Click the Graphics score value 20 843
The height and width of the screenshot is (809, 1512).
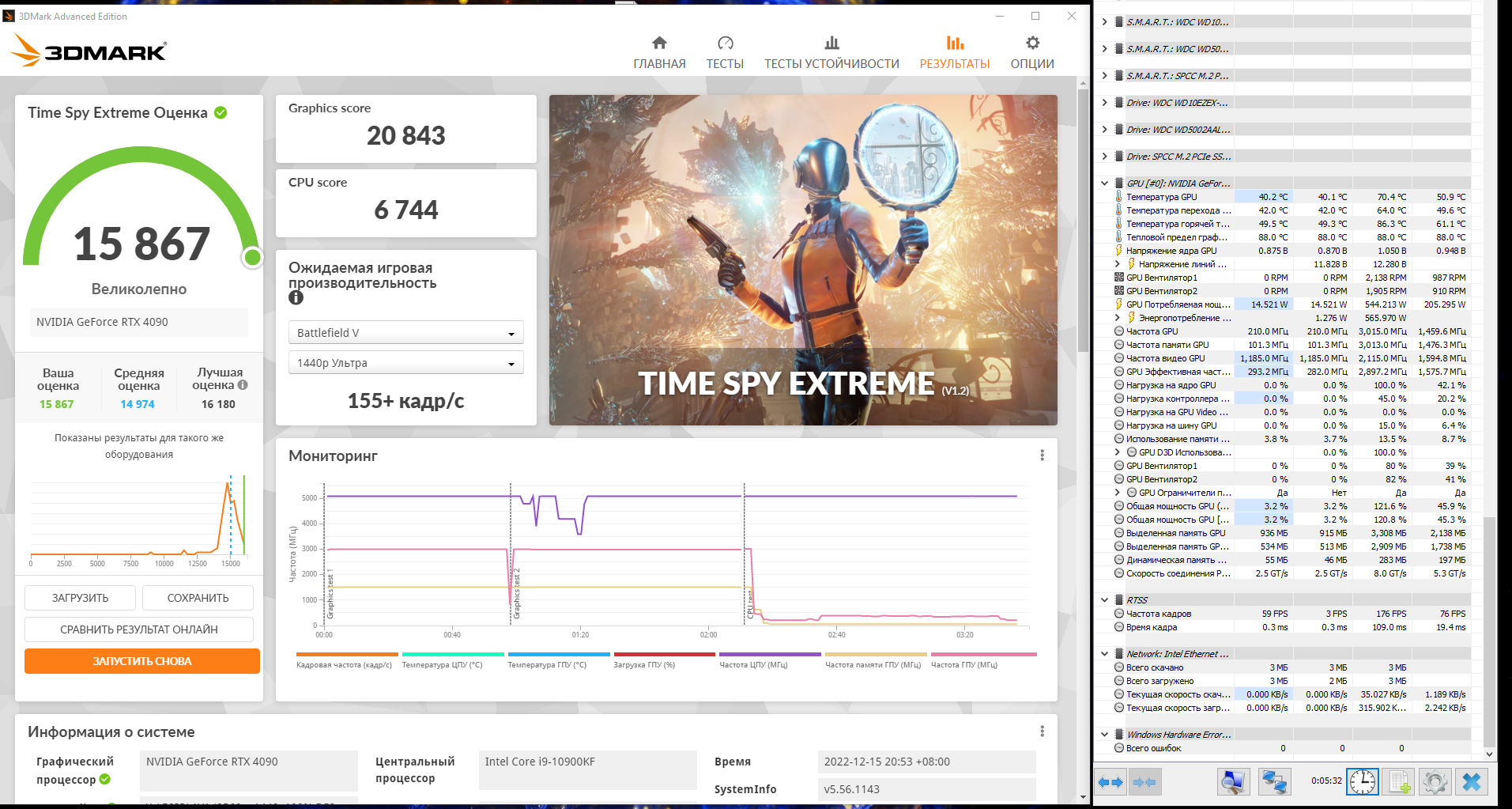pos(406,136)
